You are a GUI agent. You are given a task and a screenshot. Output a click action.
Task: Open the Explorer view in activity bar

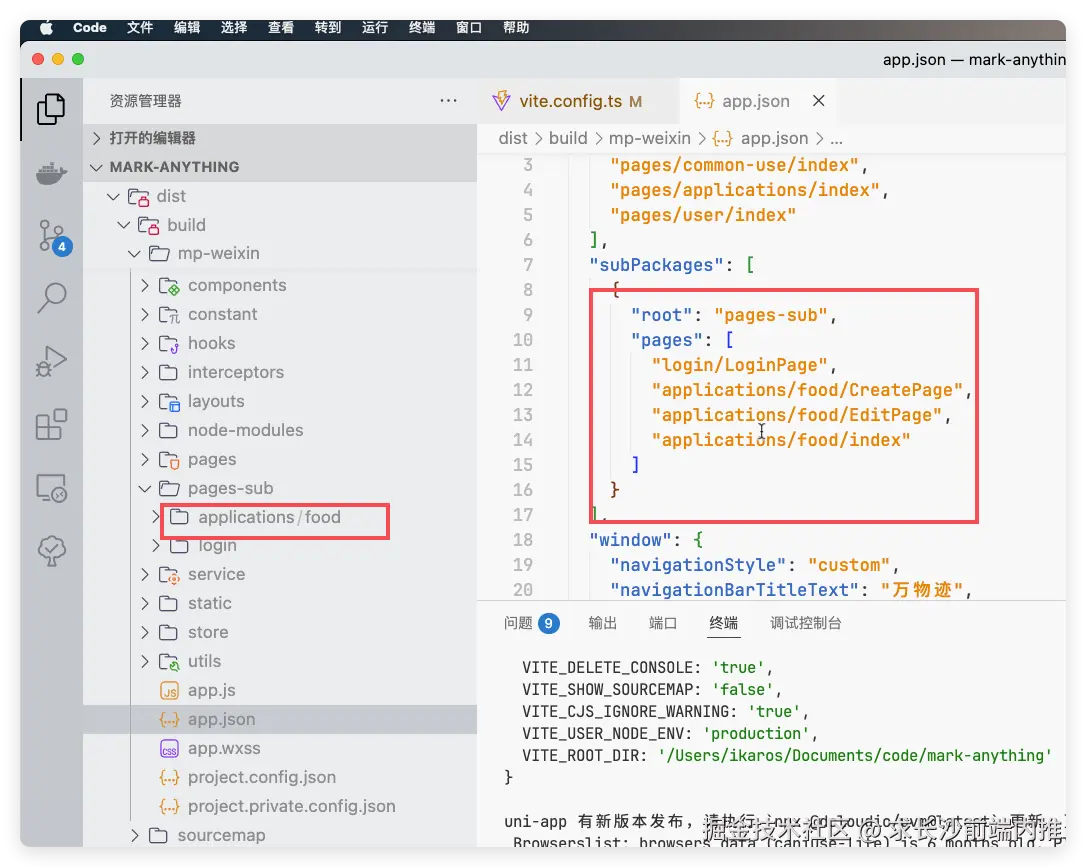(x=51, y=109)
